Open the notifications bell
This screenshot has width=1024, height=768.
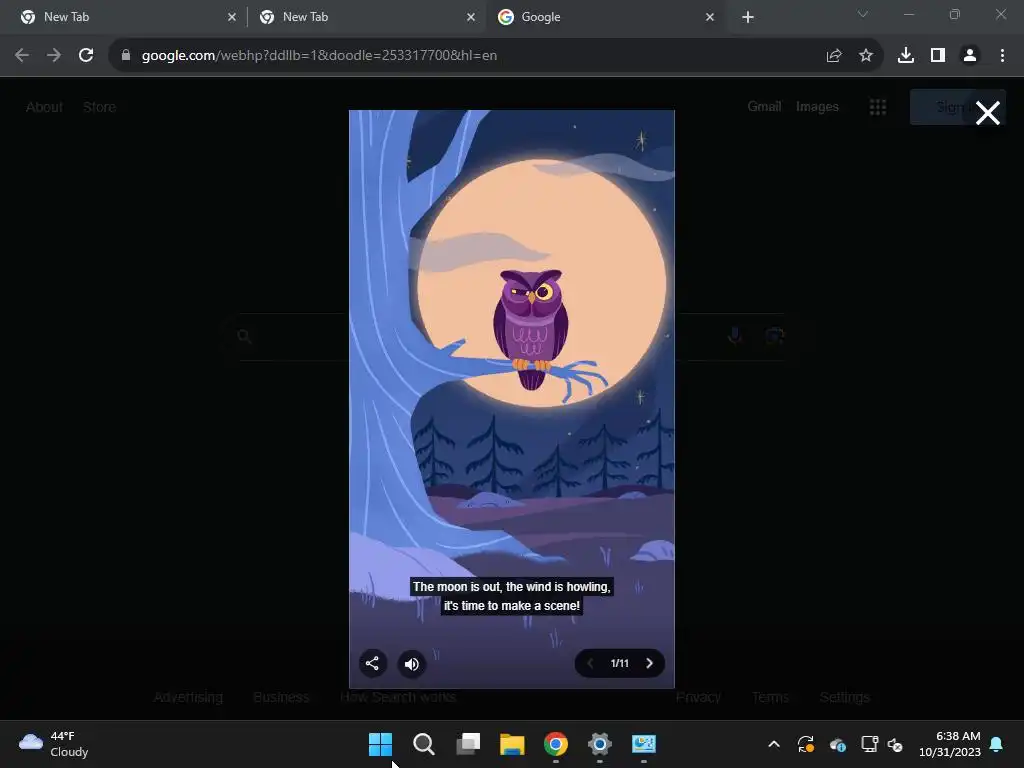997,744
